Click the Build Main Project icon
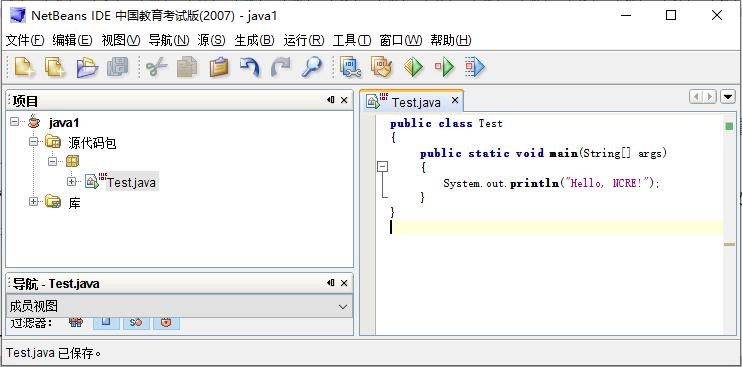 coord(351,67)
